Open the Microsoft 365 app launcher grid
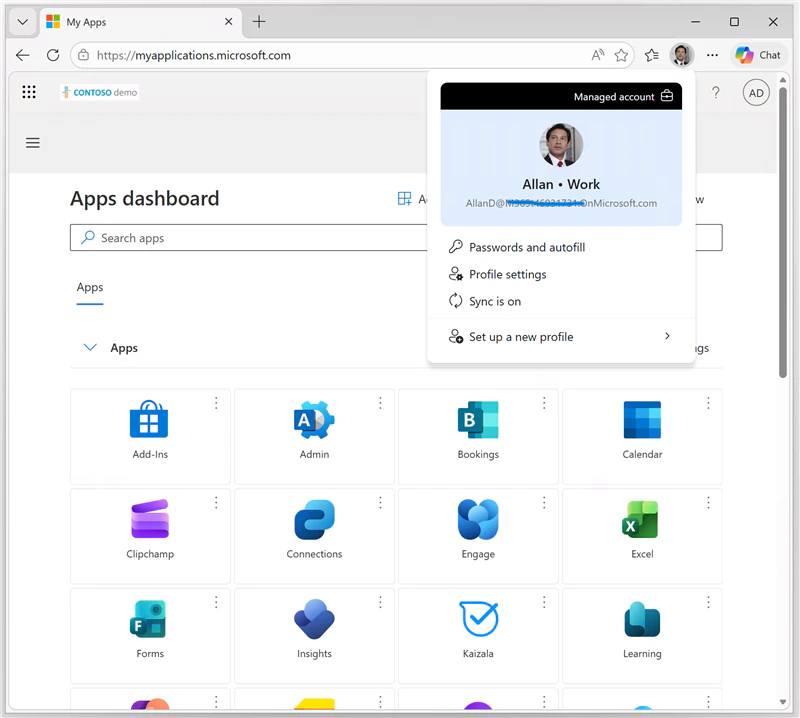 point(29,92)
